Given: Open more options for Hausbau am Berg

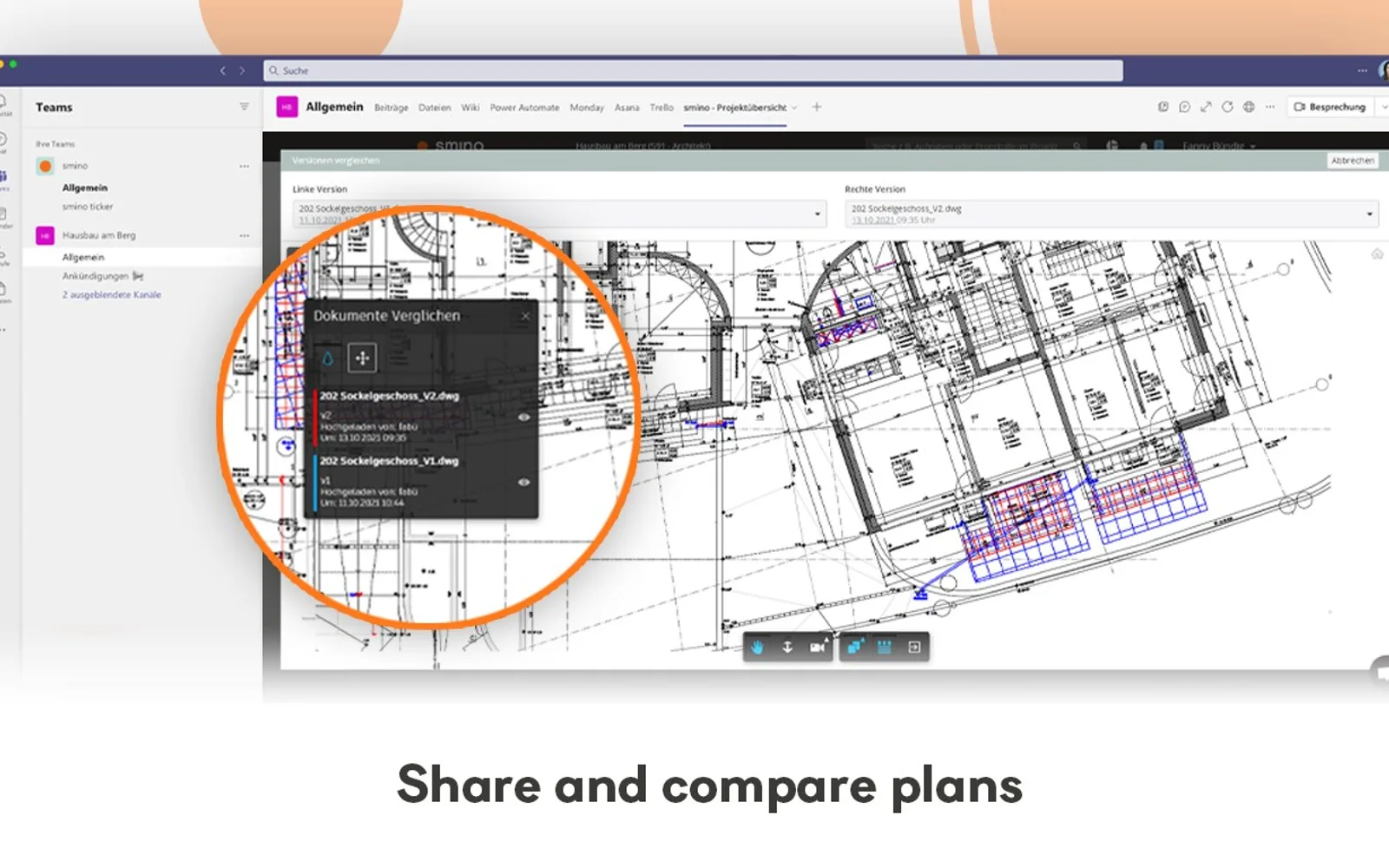Looking at the screenshot, I should point(244,235).
